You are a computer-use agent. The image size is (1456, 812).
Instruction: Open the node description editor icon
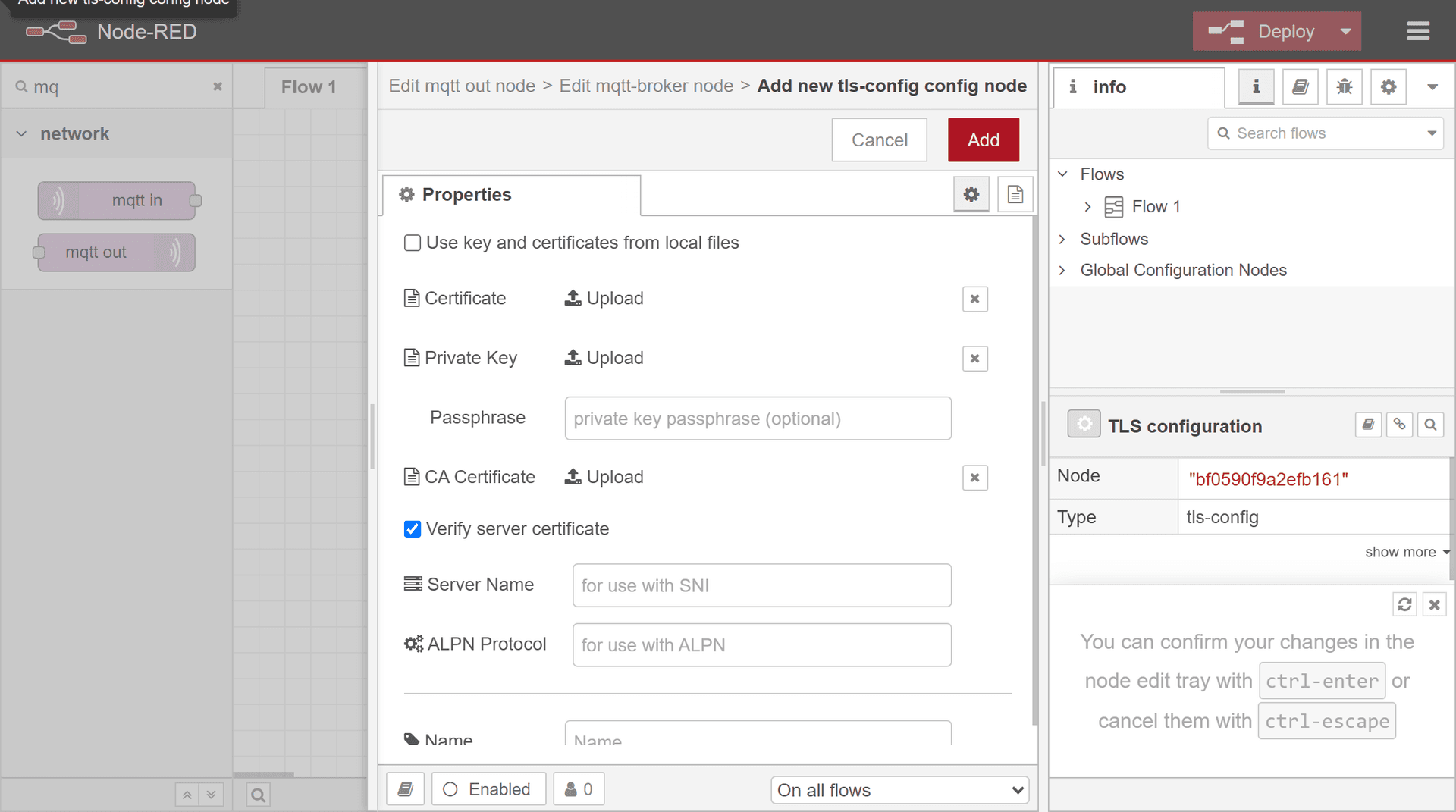click(1015, 194)
